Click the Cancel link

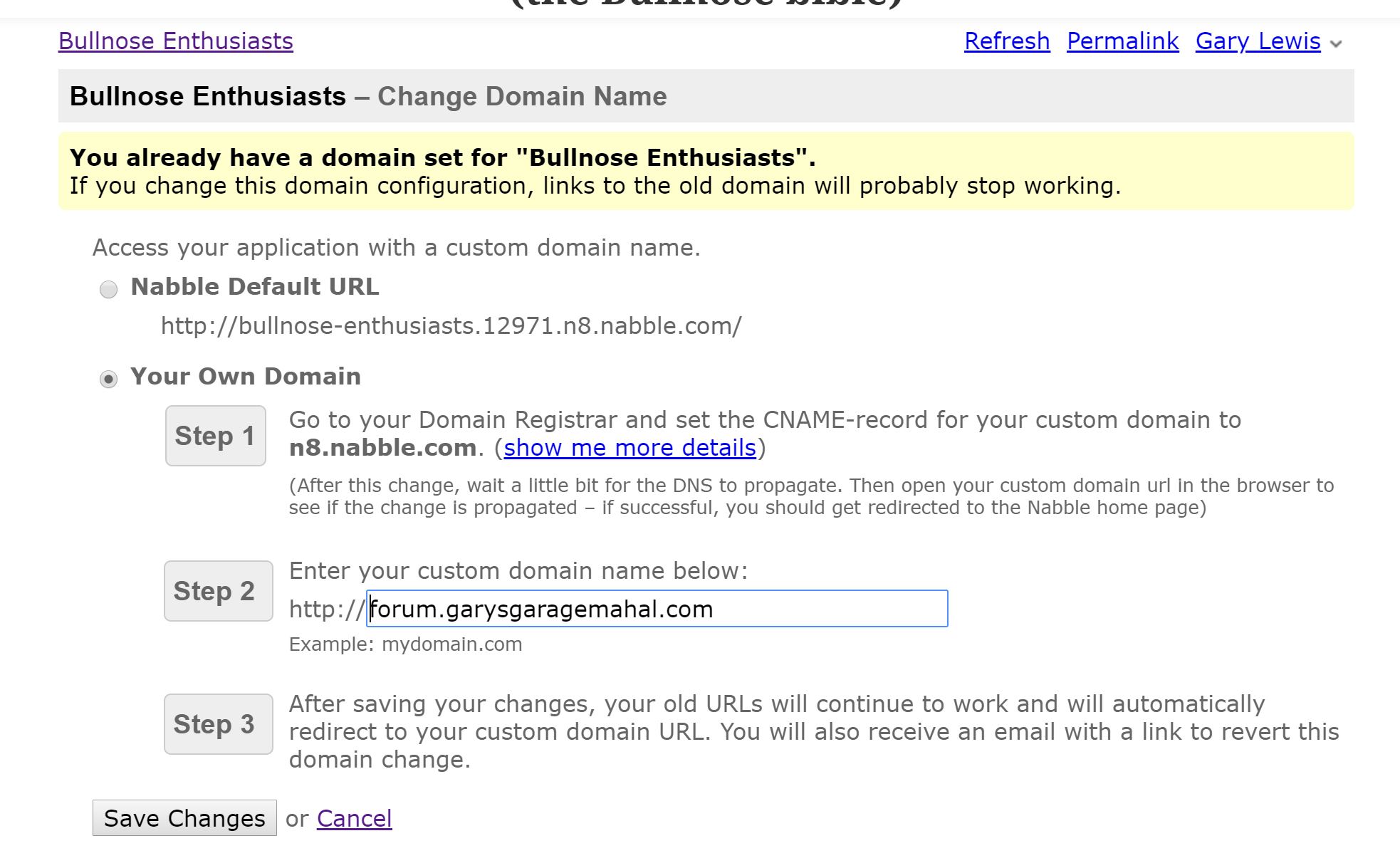pos(354,819)
